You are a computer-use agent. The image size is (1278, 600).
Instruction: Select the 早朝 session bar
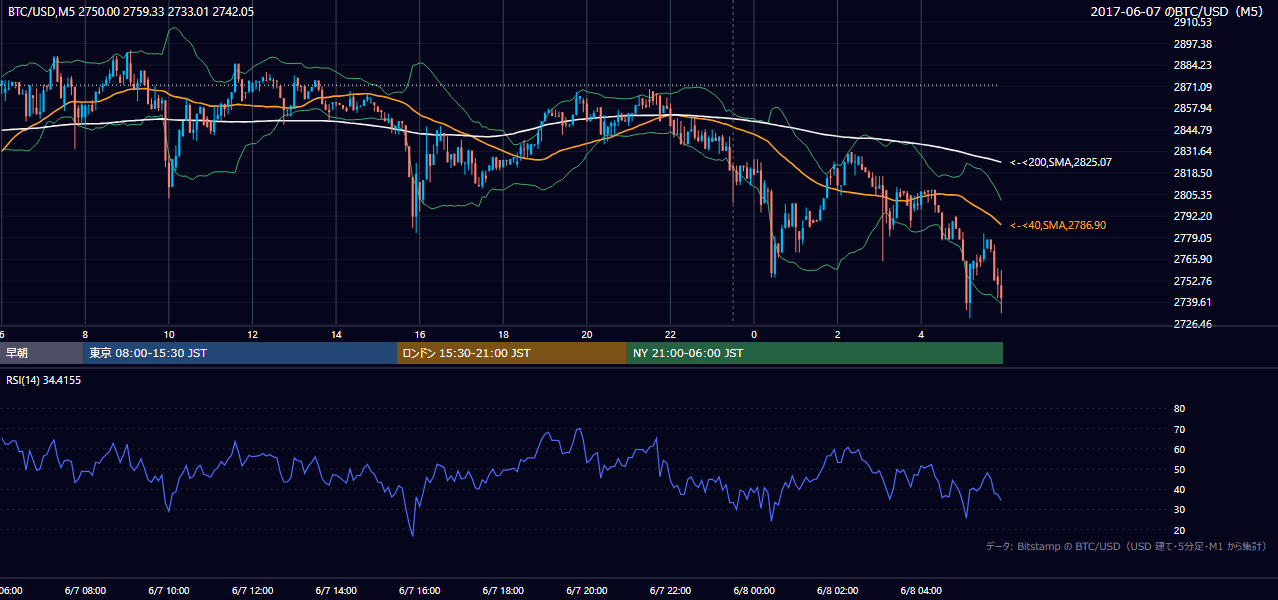[x=41, y=353]
